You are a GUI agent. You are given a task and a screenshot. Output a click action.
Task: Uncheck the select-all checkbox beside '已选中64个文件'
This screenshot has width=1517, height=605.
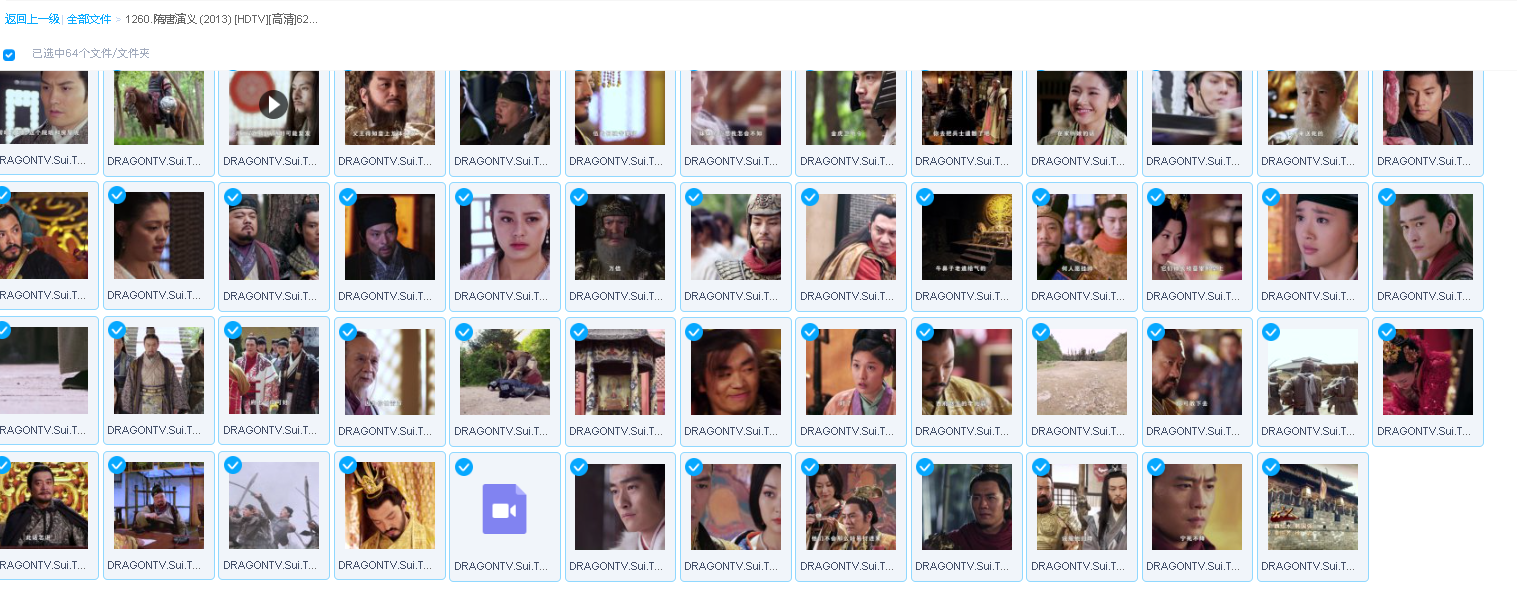[9, 54]
